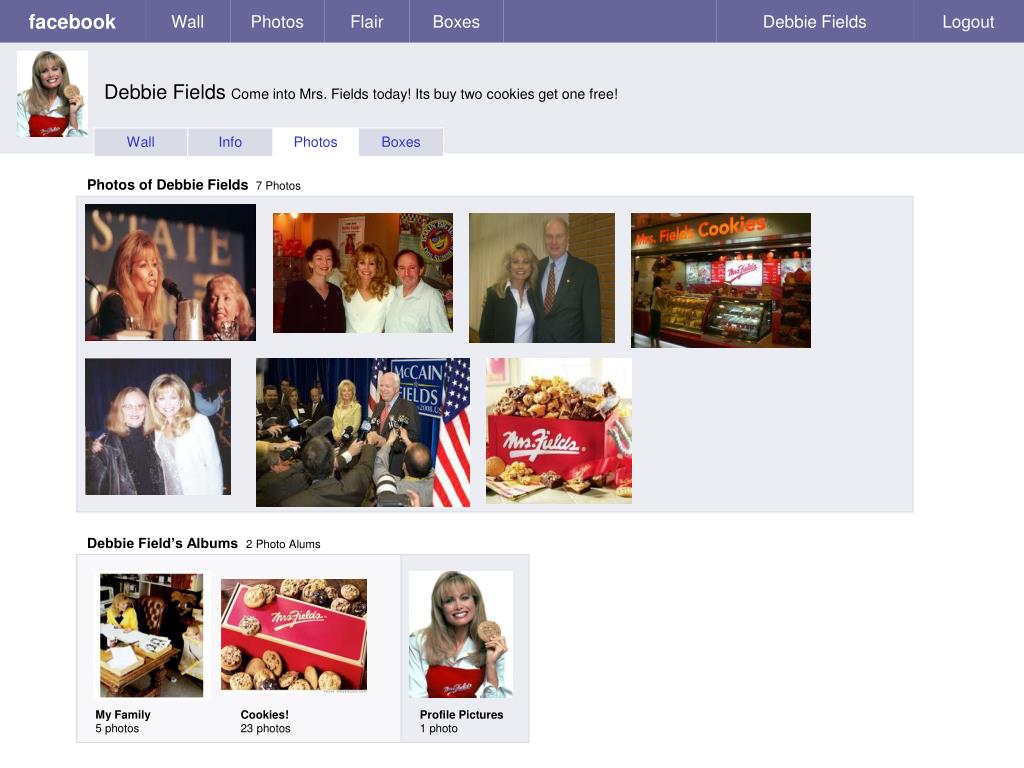Viewport: 1024px width, 768px height.
Task: Click the facebook logo in the top bar
Action: click(x=72, y=22)
